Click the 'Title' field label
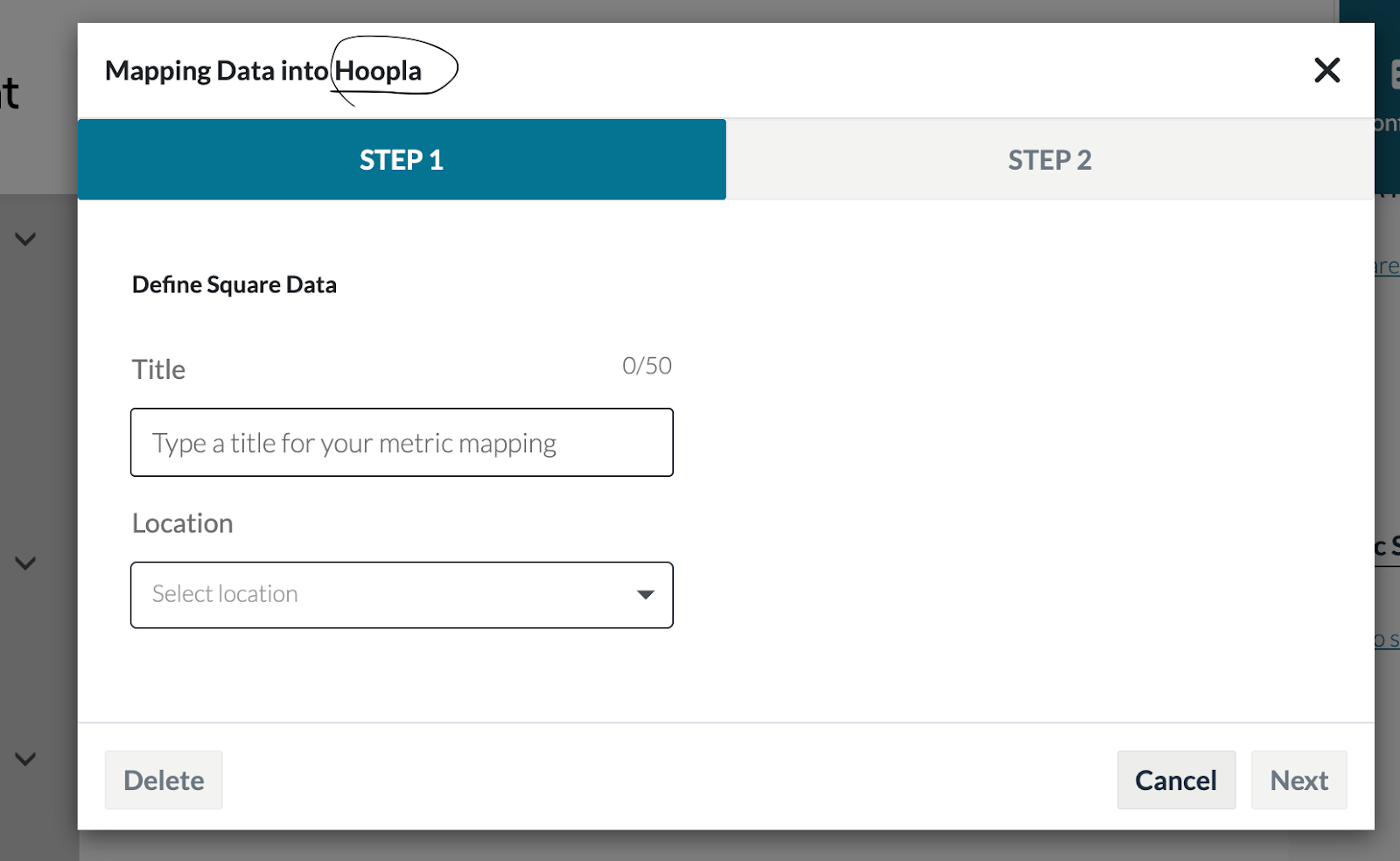 pyautogui.click(x=158, y=369)
